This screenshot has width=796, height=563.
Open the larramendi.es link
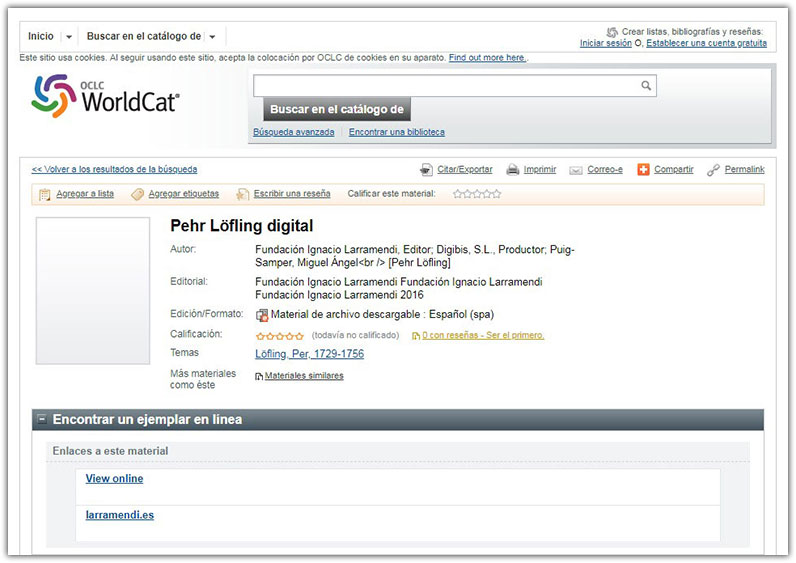(x=119, y=515)
